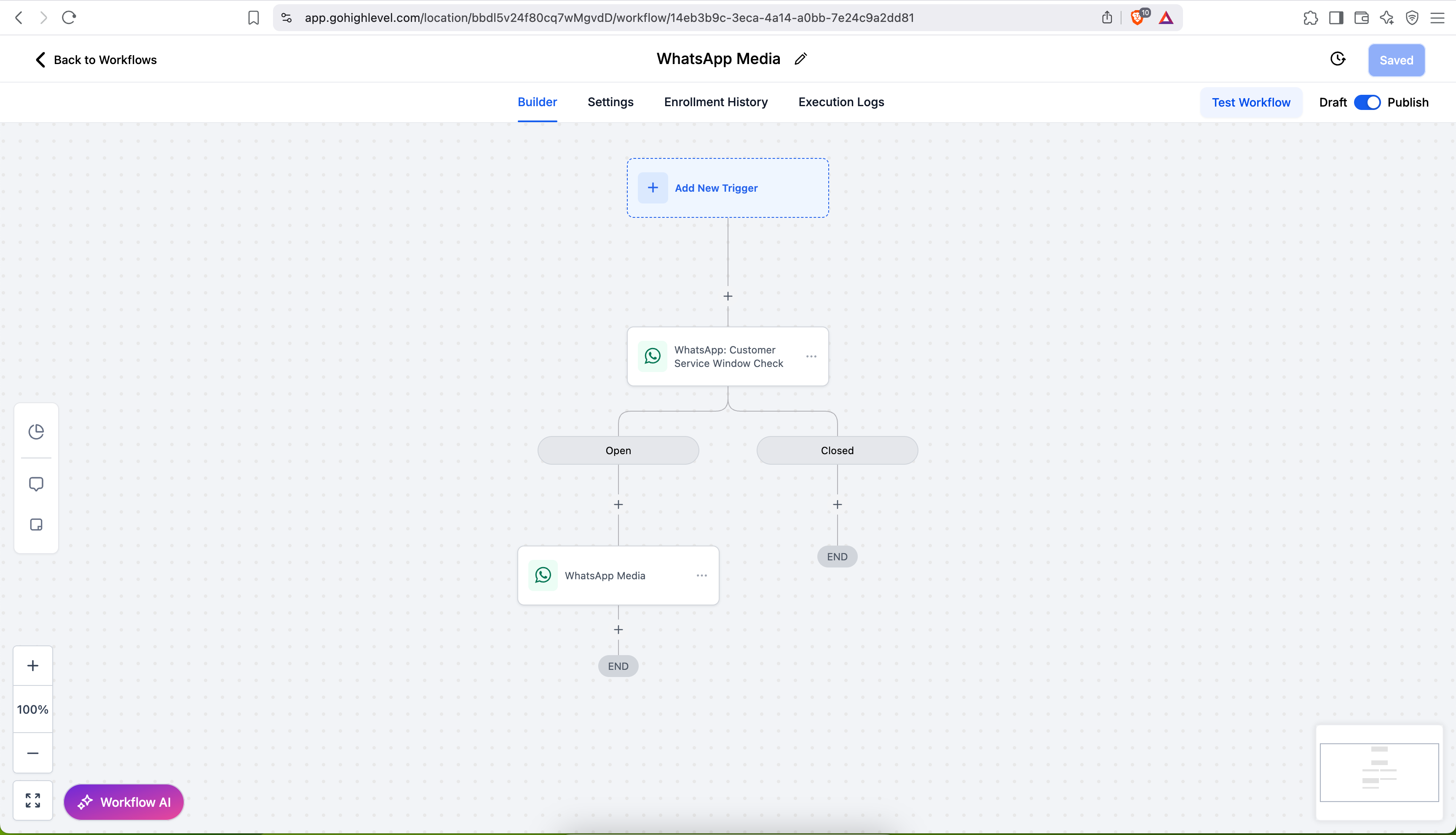Toggle the Draft/Publish switch
1456x835 pixels.
1367,103
